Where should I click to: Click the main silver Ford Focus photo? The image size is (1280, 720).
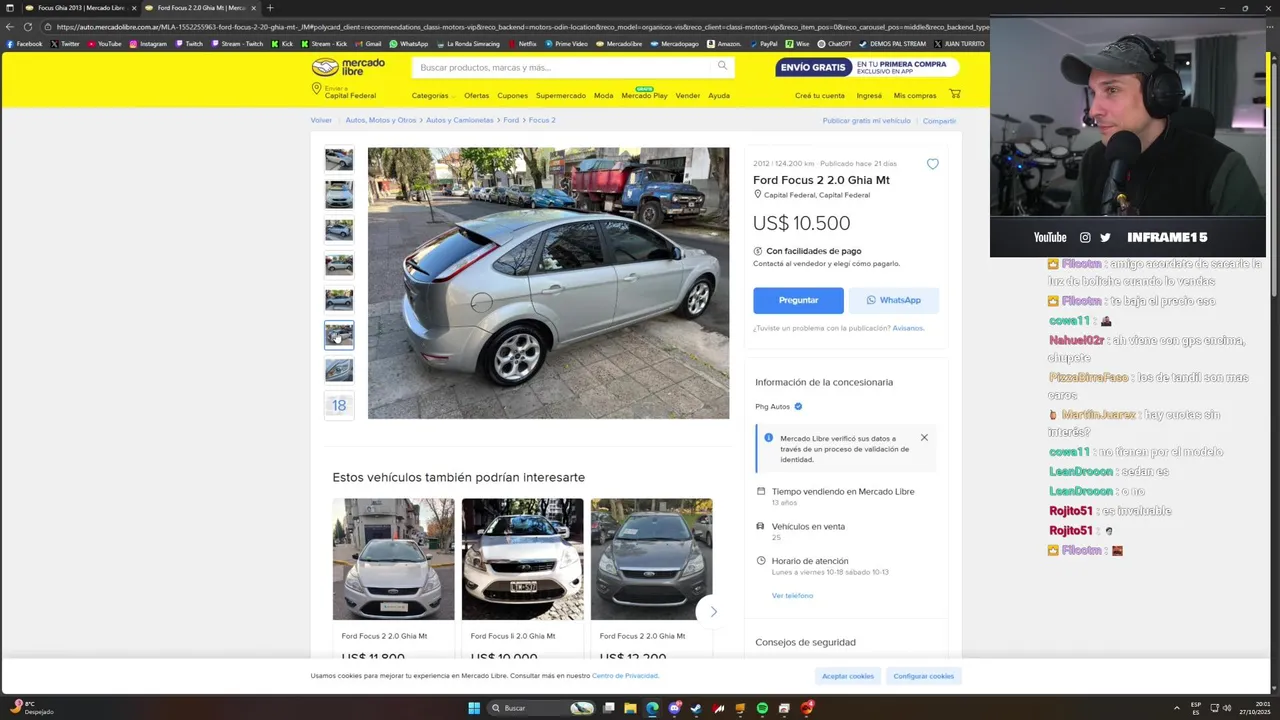[548, 283]
